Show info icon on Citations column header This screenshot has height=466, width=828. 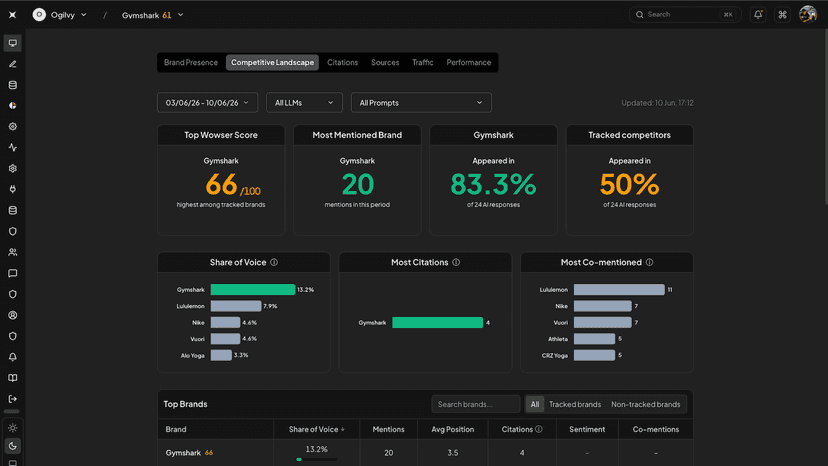pos(539,429)
